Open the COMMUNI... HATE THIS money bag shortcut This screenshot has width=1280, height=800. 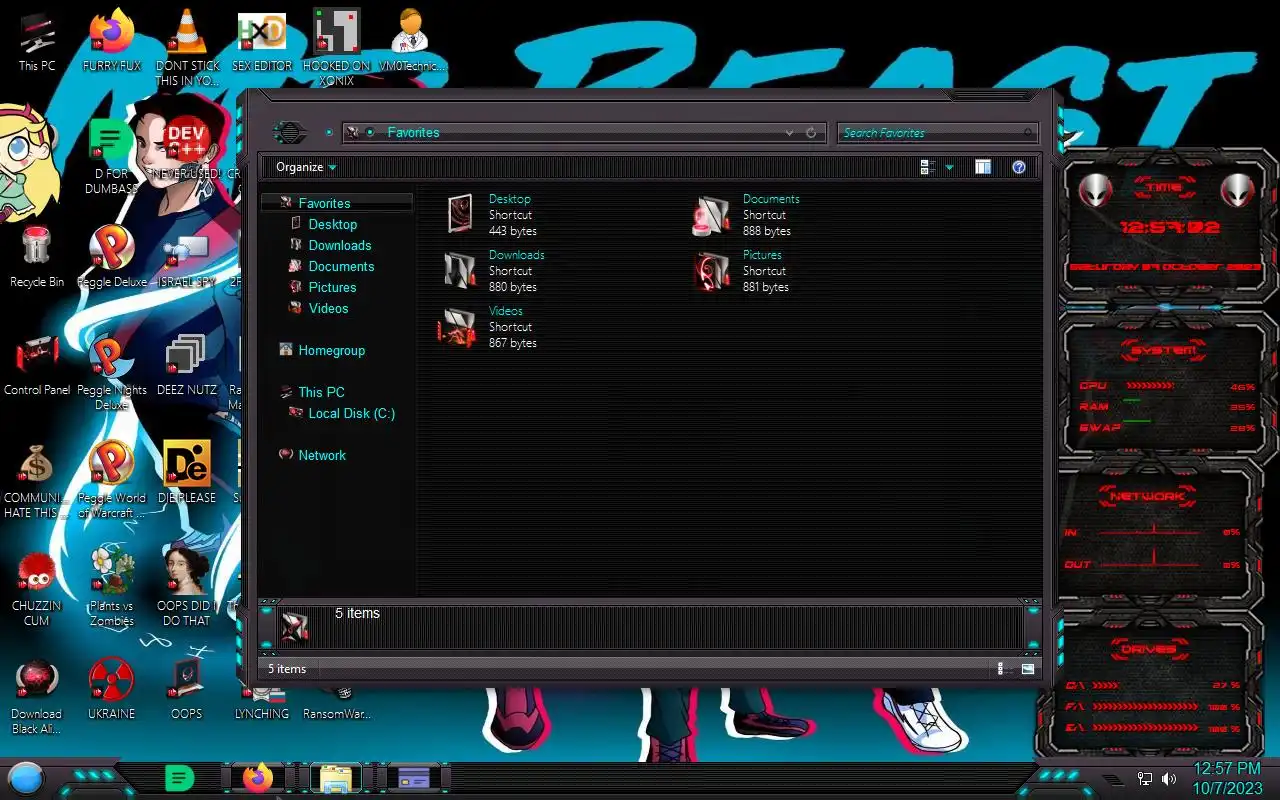(37, 481)
